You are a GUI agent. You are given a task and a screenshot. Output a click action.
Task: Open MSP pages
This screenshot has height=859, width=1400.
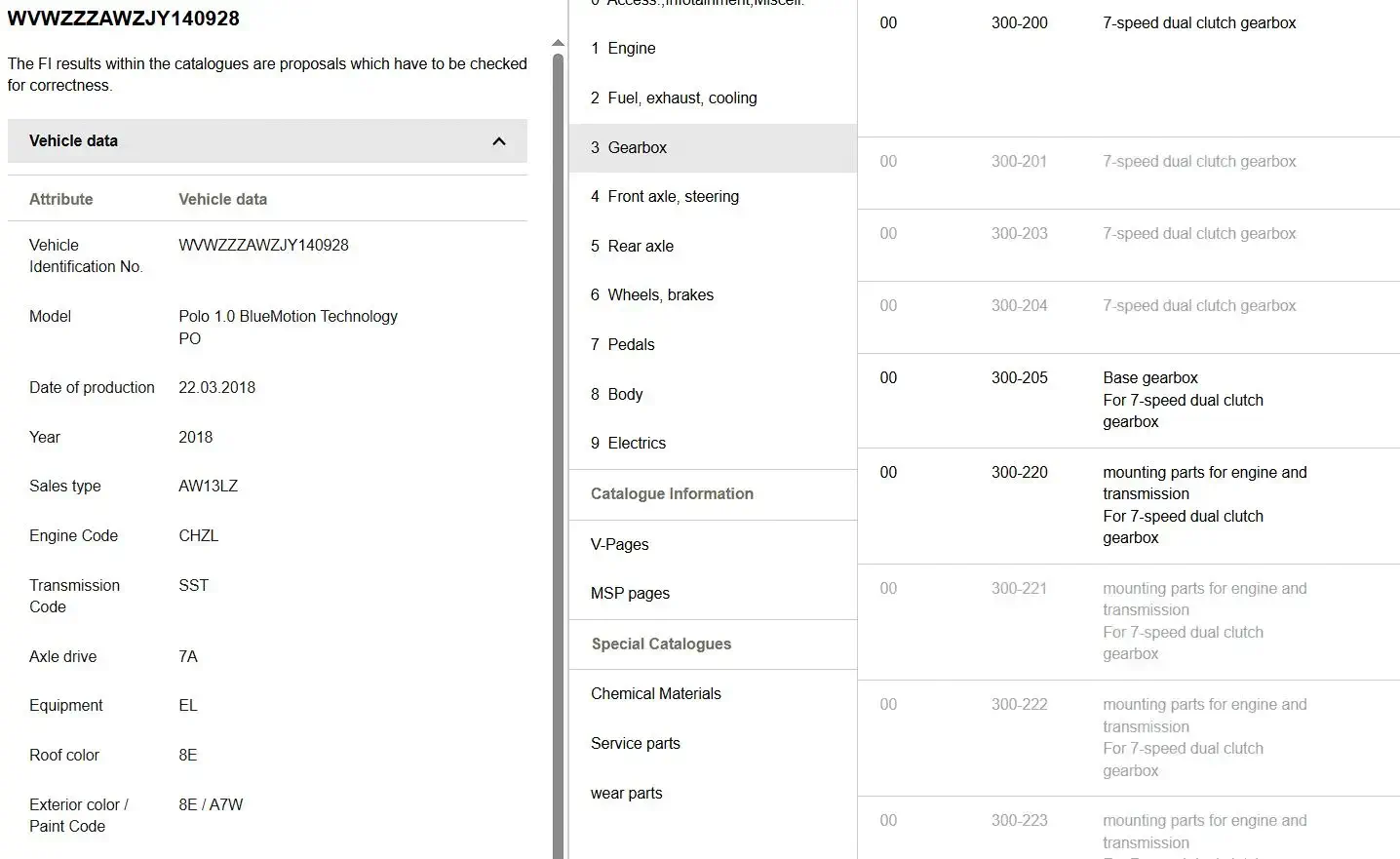point(713,594)
